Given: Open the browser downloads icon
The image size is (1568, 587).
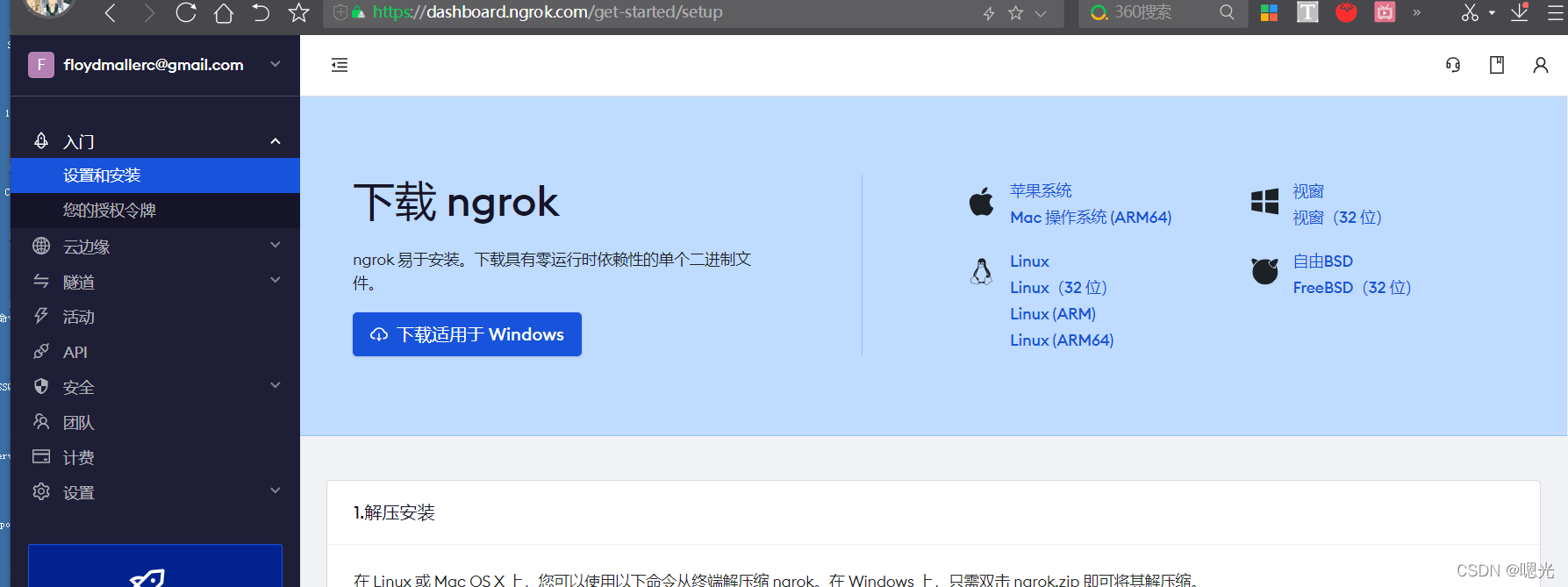Looking at the screenshot, I should point(1520,12).
